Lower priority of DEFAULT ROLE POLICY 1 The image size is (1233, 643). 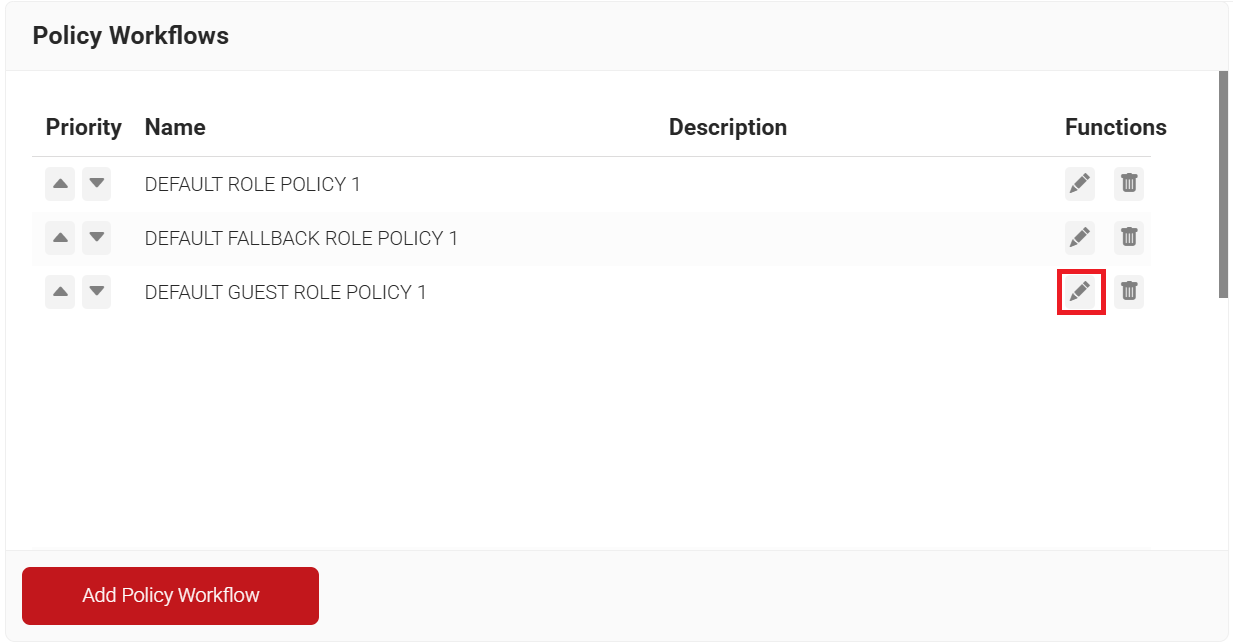point(96,184)
